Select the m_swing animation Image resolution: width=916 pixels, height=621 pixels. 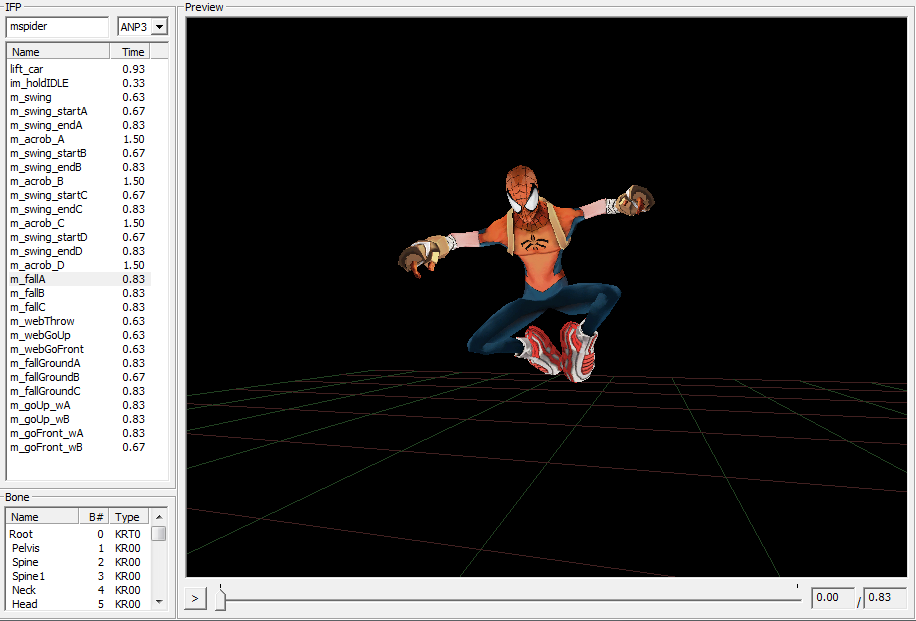click(x=78, y=97)
